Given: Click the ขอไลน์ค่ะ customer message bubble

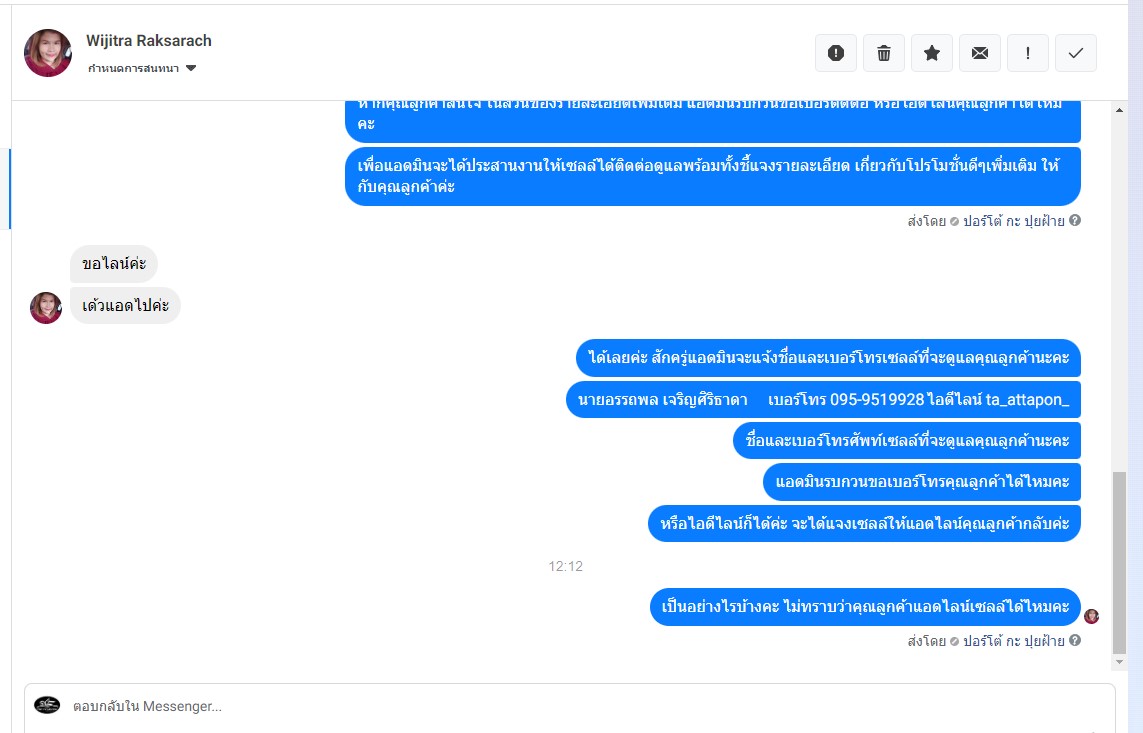Looking at the screenshot, I should point(114,264).
